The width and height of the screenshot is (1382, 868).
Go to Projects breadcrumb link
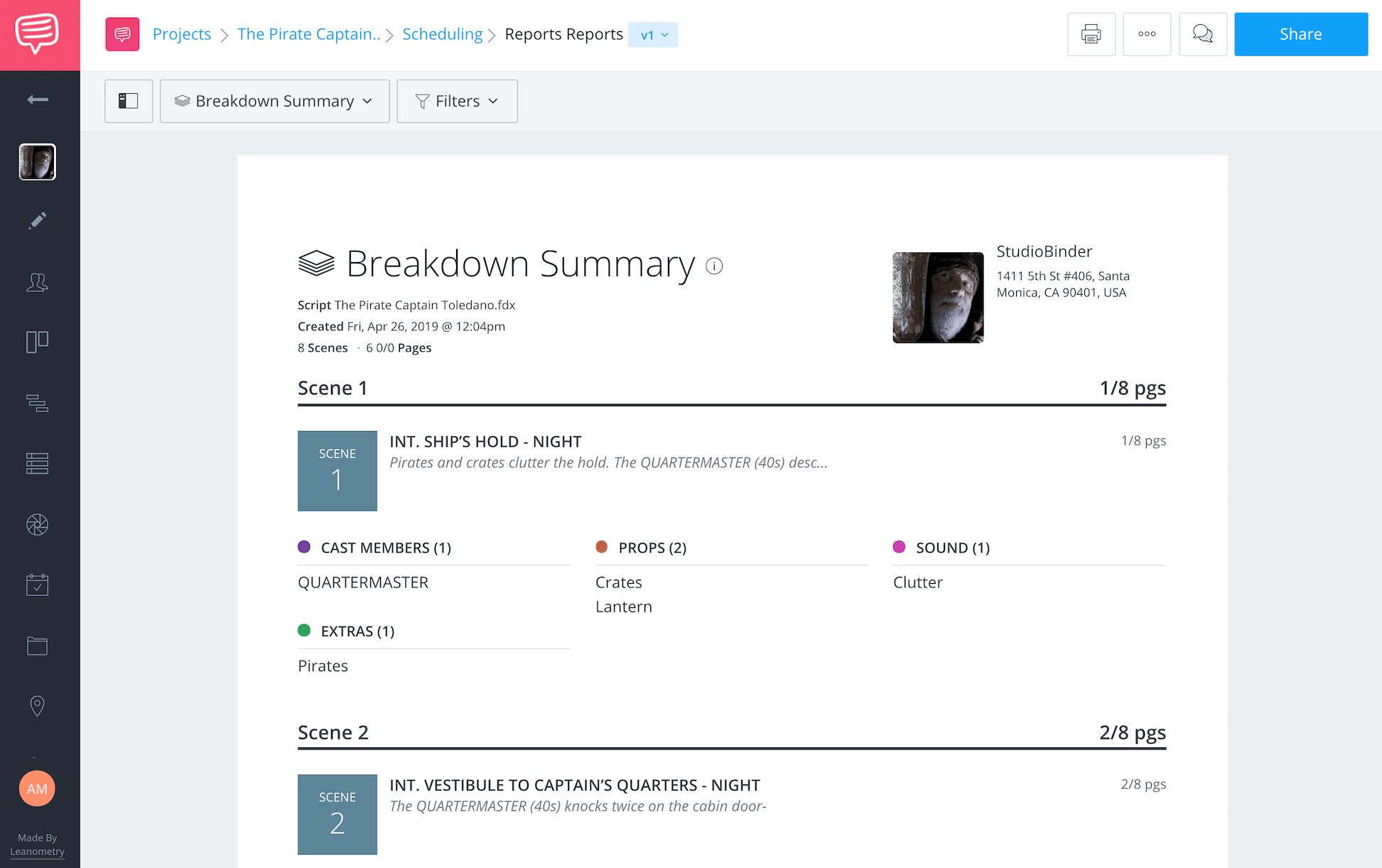(182, 34)
